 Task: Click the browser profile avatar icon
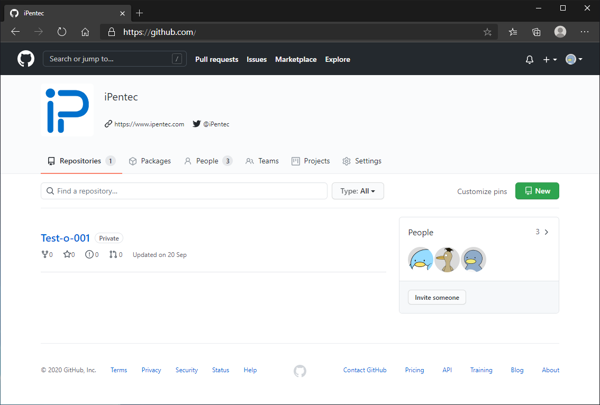pos(560,32)
